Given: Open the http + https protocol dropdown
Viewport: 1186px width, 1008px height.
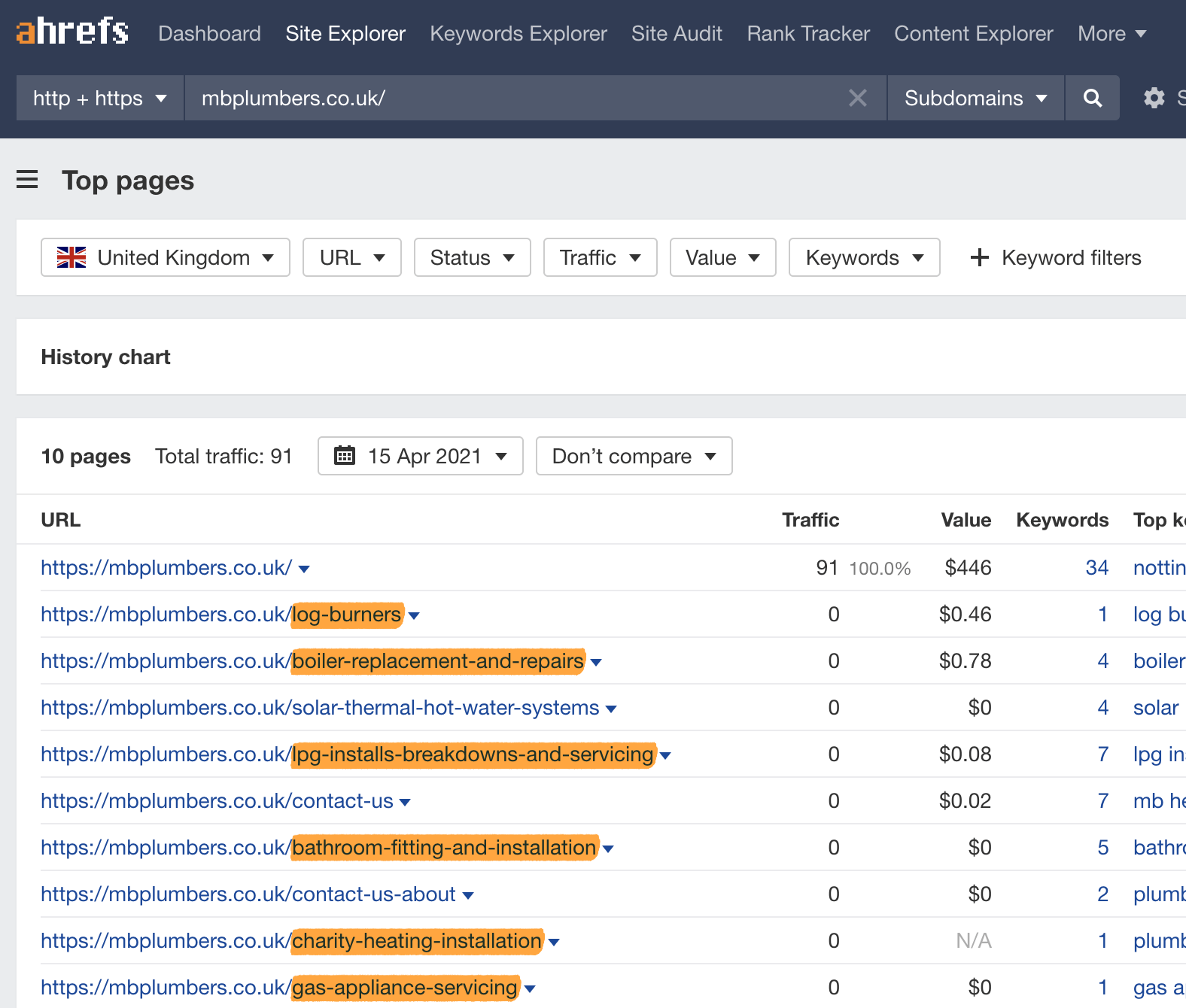Looking at the screenshot, I should pyautogui.click(x=100, y=98).
